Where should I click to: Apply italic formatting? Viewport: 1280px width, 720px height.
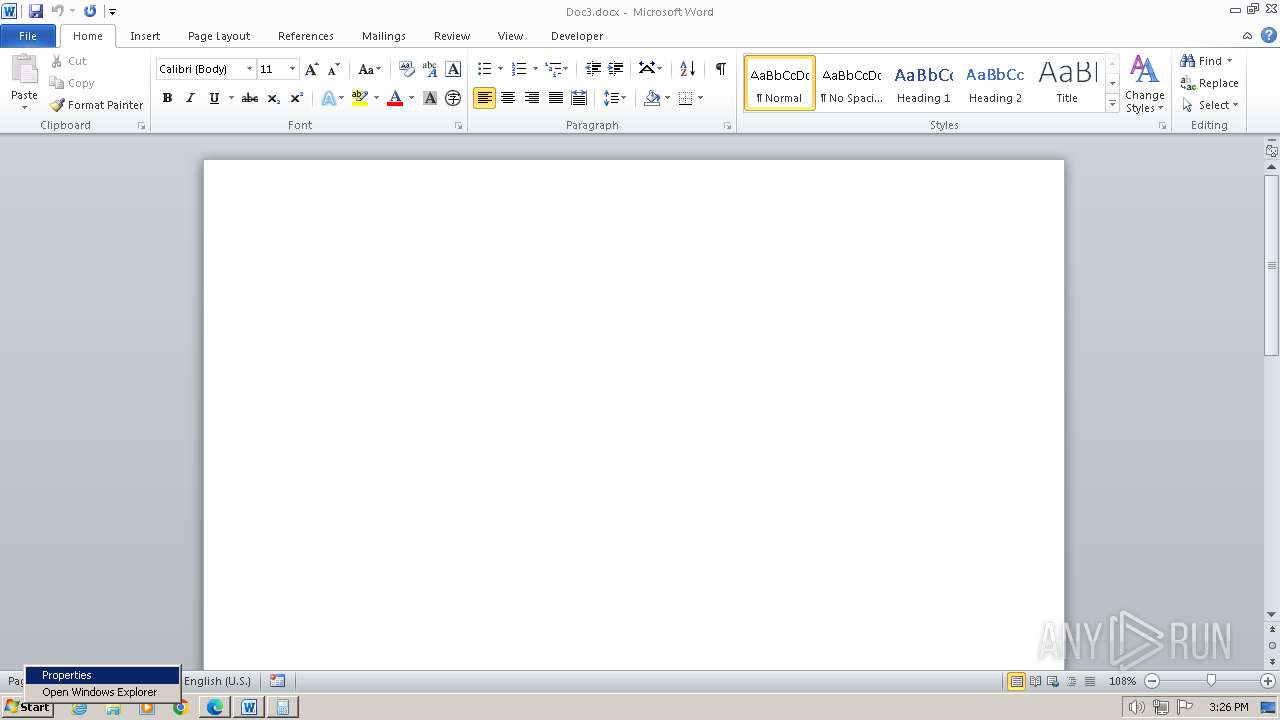[x=190, y=98]
